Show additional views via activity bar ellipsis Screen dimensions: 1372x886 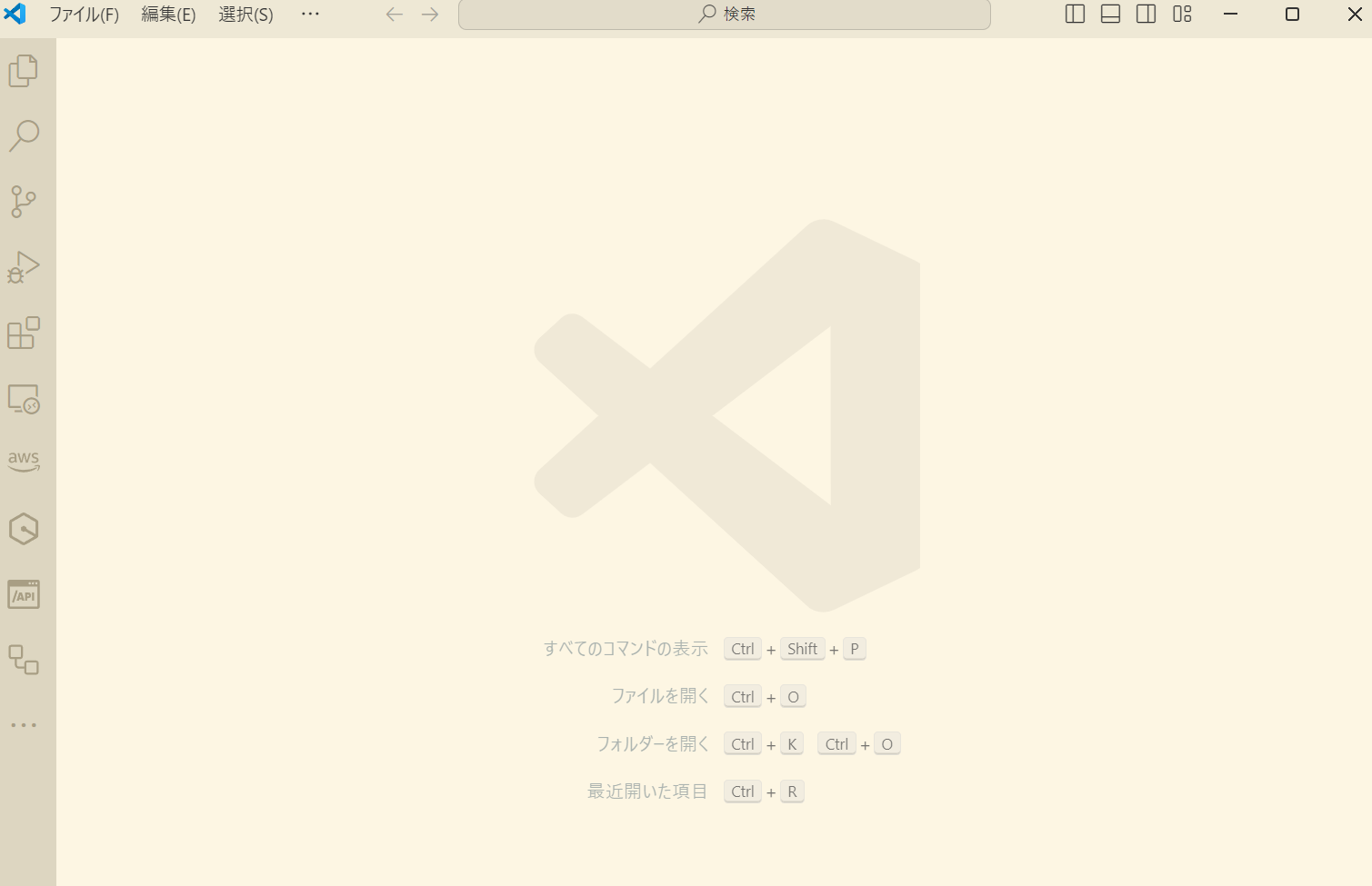tap(24, 725)
